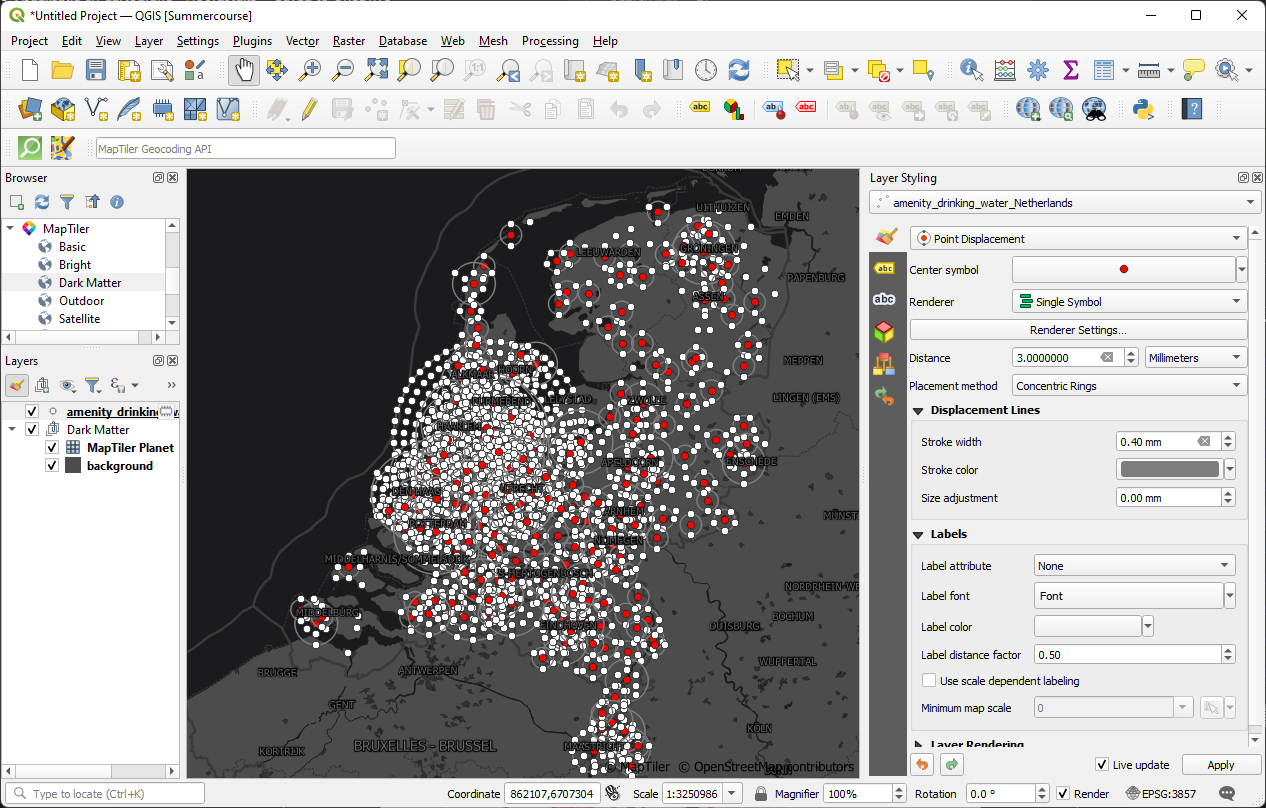Open the Vector menu
The image size is (1266, 808).
[302, 41]
